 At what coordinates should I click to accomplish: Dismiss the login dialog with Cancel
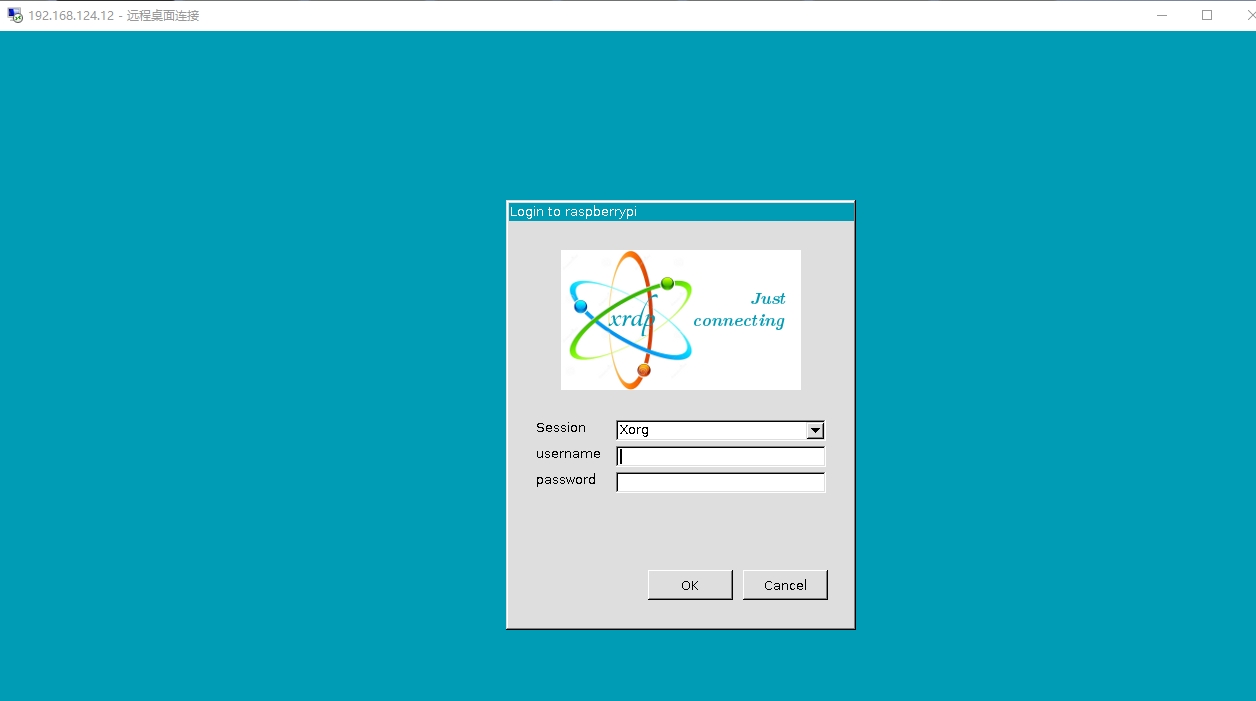(x=785, y=585)
